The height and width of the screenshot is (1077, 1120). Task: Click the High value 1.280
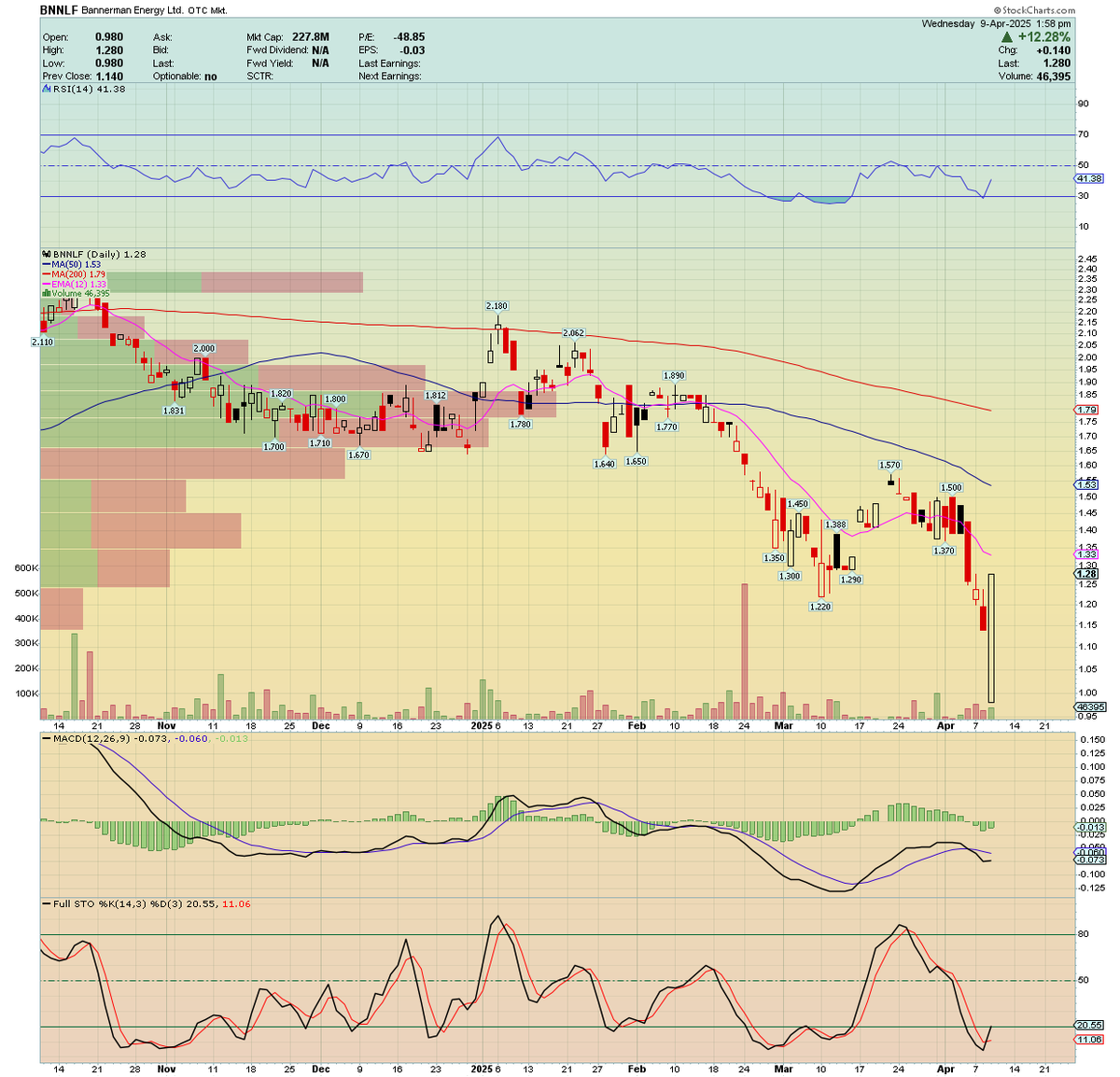[108, 50]
